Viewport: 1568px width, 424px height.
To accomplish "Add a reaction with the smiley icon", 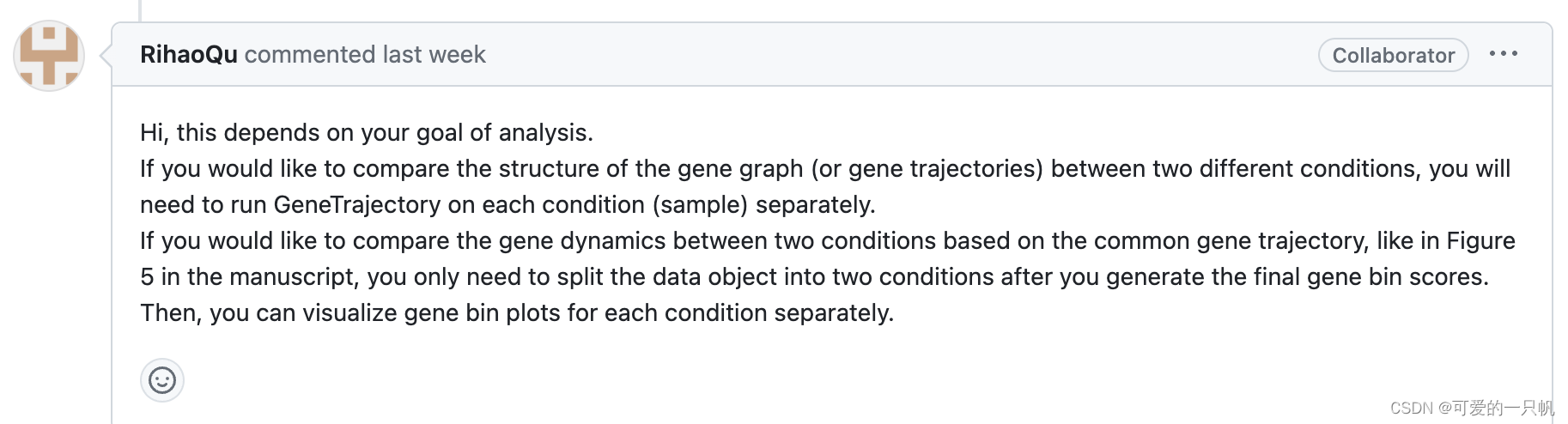I will 162,380.
